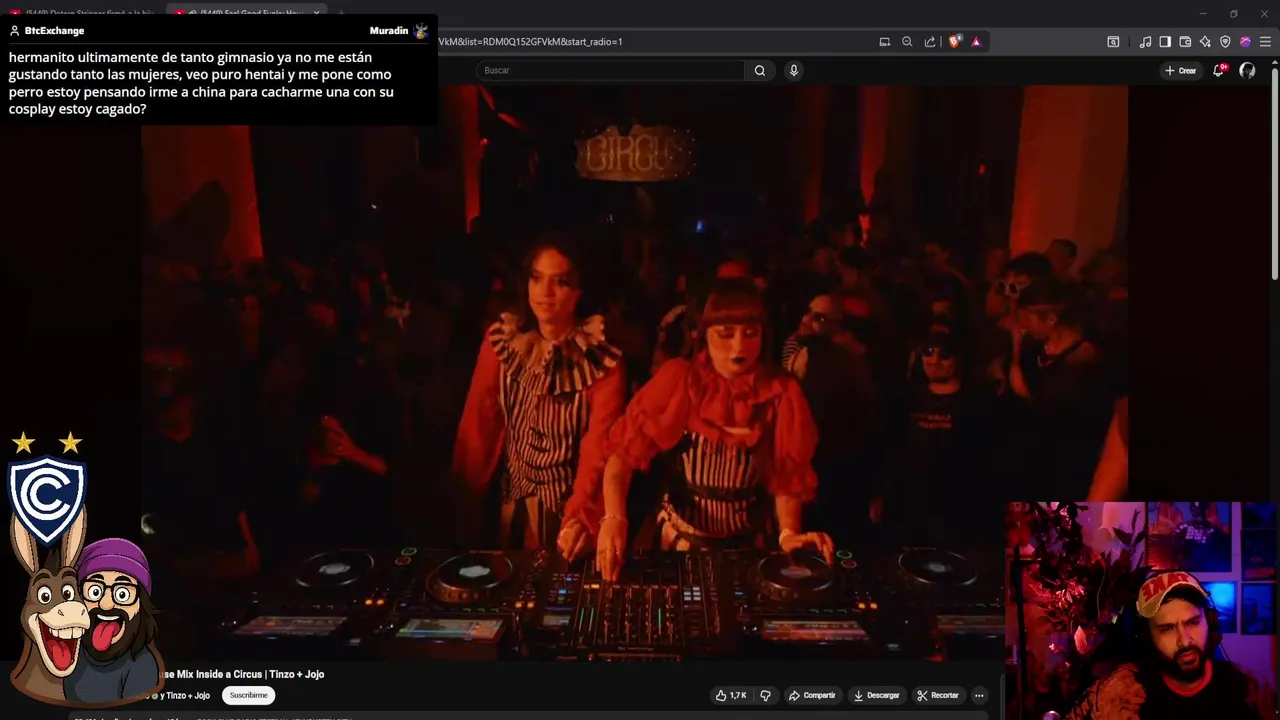Open the media control music note icon
The image size is (1280, 720).
(x=1145, y=42)
